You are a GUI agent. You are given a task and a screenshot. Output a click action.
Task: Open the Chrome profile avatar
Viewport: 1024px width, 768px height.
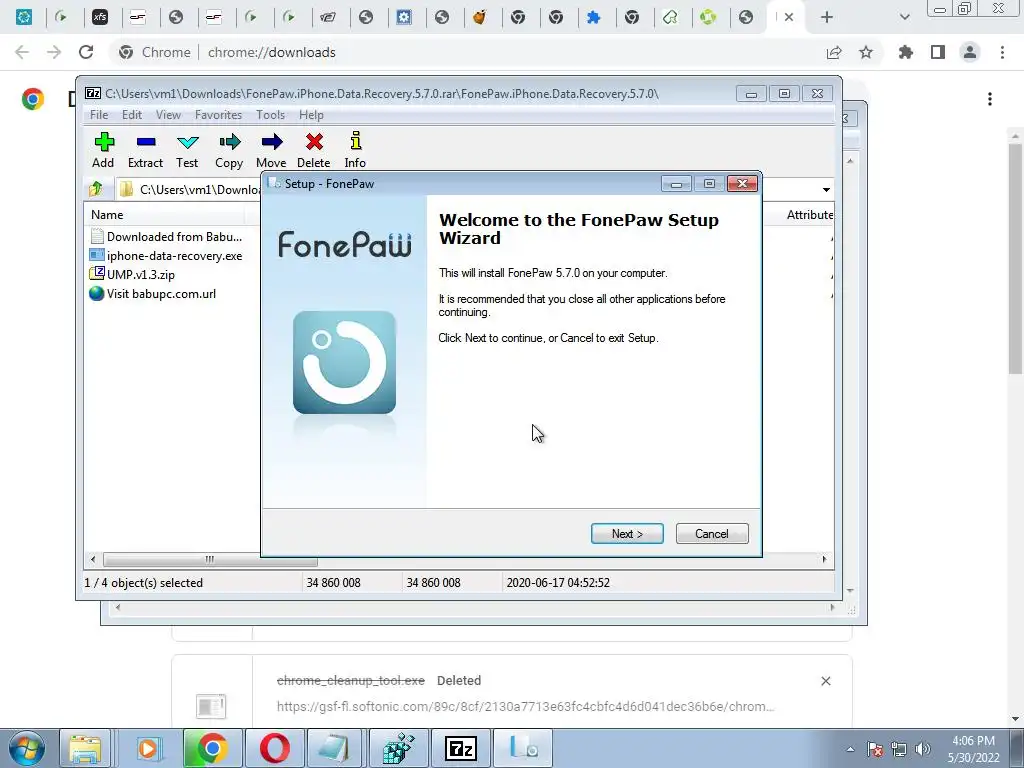[970, 52]
